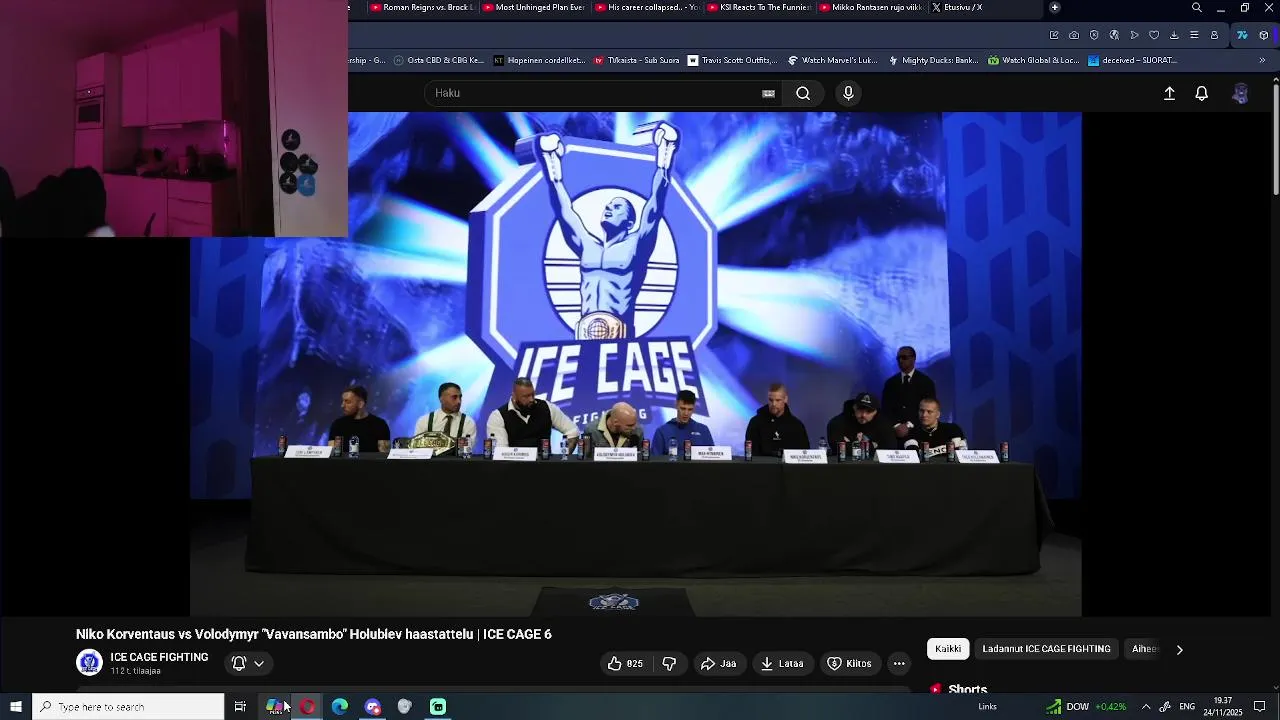Open Microsoft Edge from taskbar
The image size is (1280, 720).
pos(340,707)
